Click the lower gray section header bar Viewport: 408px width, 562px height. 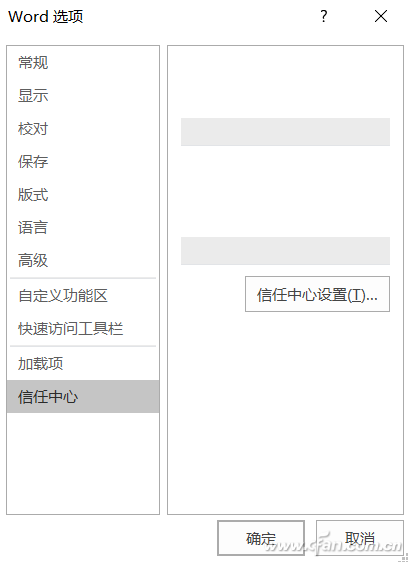tap(285, 251)
